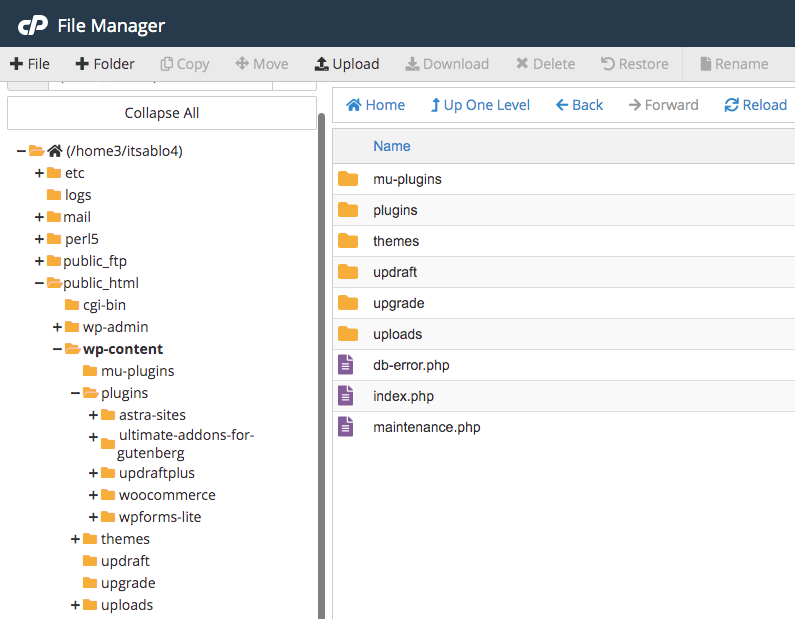Viewport: 795px width, 619px height.
Task: Expand the themes folder in tree
Action: point(75,539)
